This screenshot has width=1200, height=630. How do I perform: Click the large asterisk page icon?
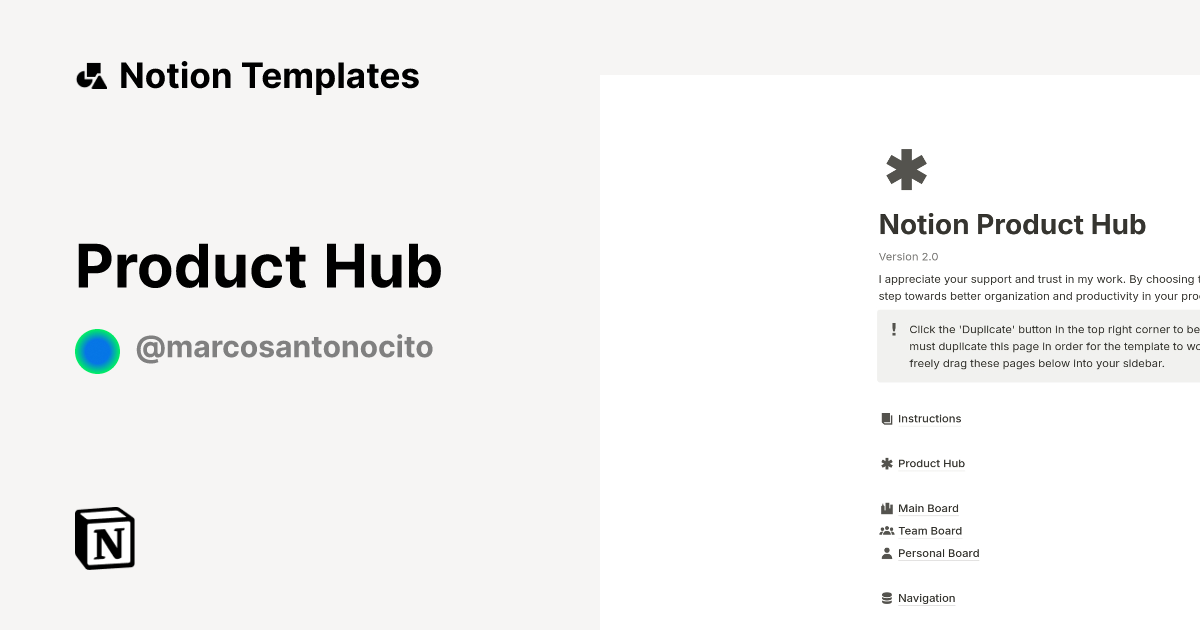pos(905,169)
